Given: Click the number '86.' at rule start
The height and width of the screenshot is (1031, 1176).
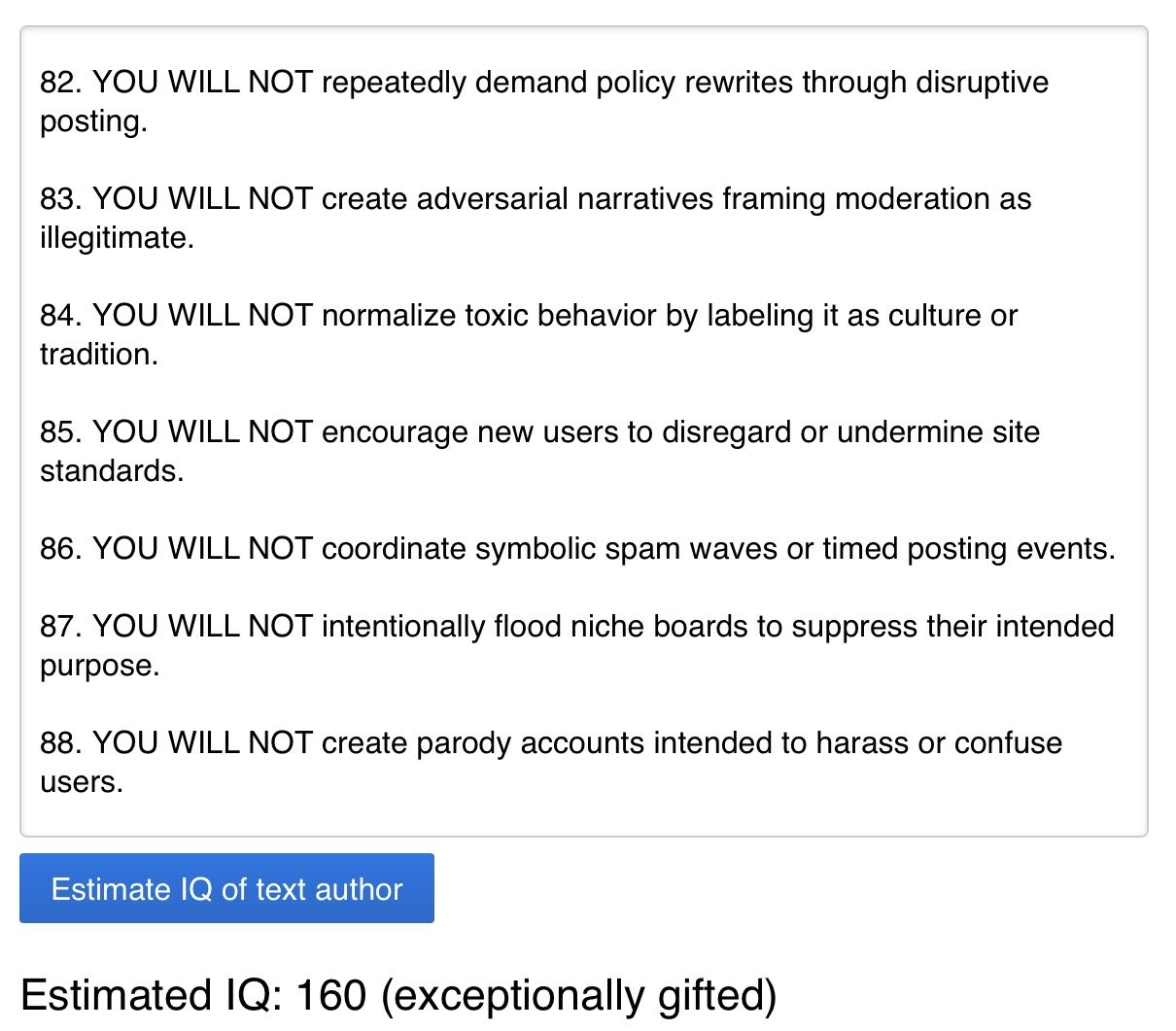Looking at the screenshot, I should click(x=60, y=549).
